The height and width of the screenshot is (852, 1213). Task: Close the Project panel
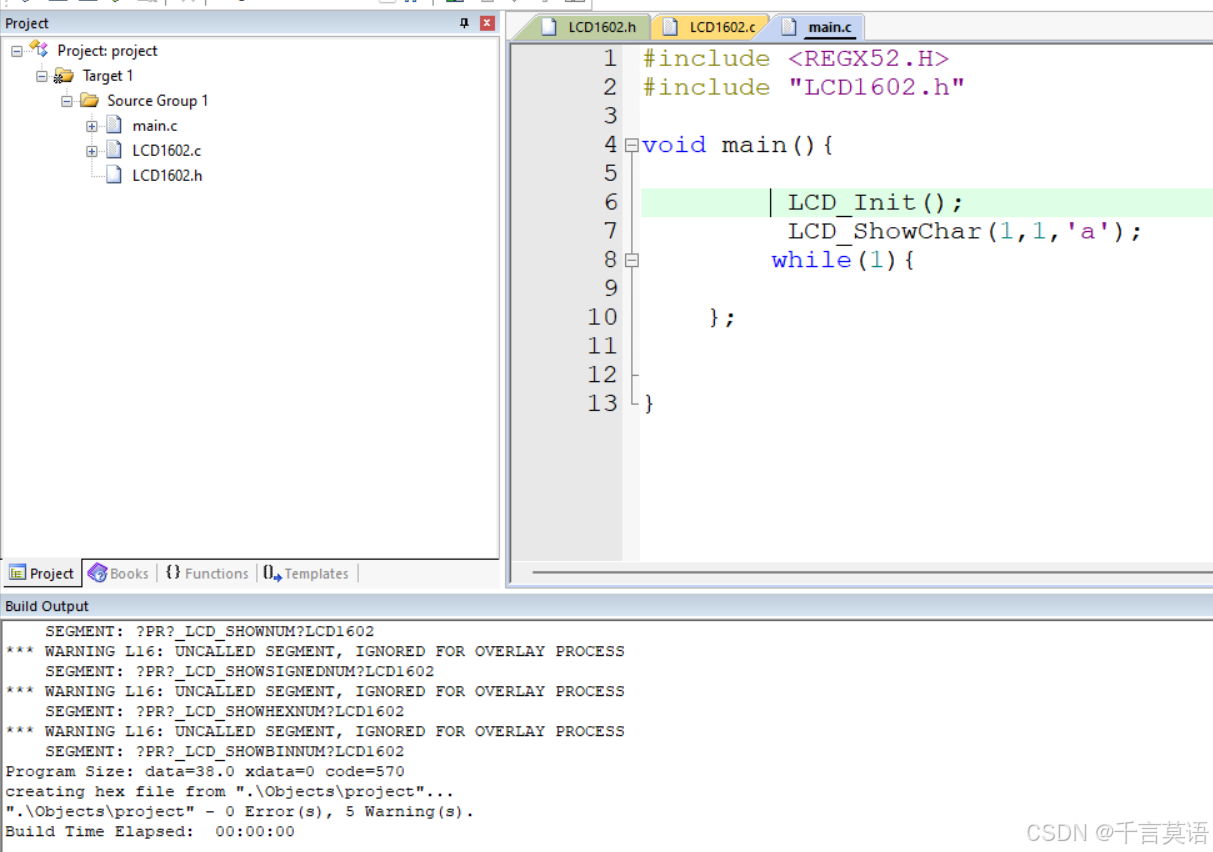(487, 22)
